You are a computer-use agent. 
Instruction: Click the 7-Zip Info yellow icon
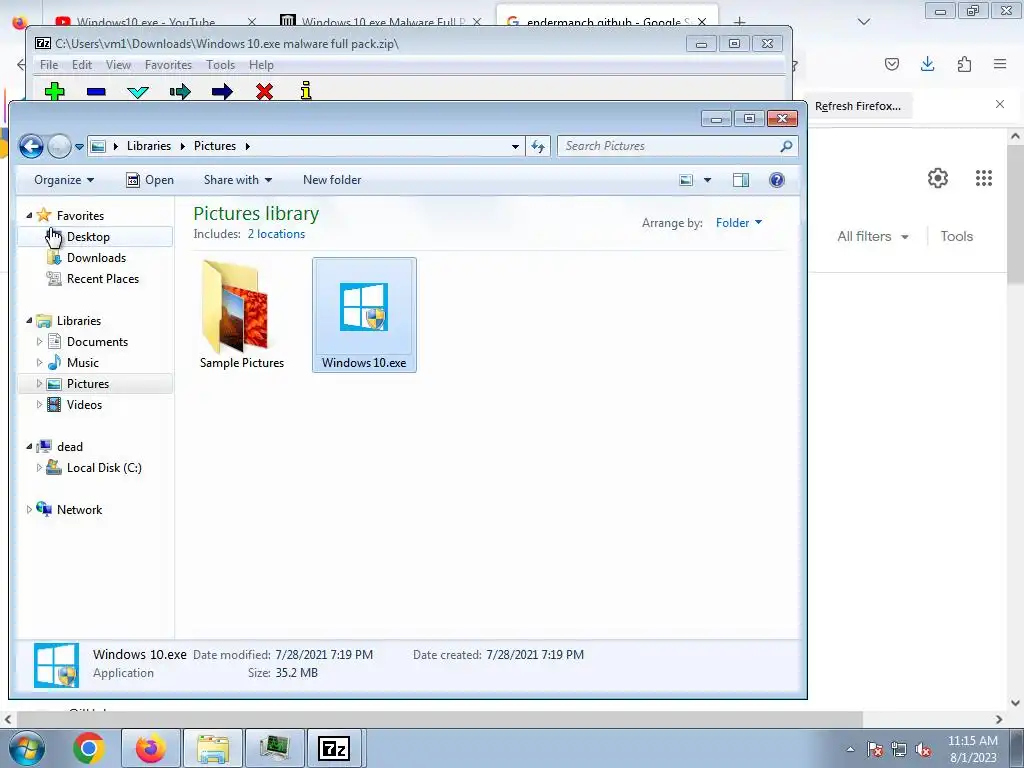(306, 91)
